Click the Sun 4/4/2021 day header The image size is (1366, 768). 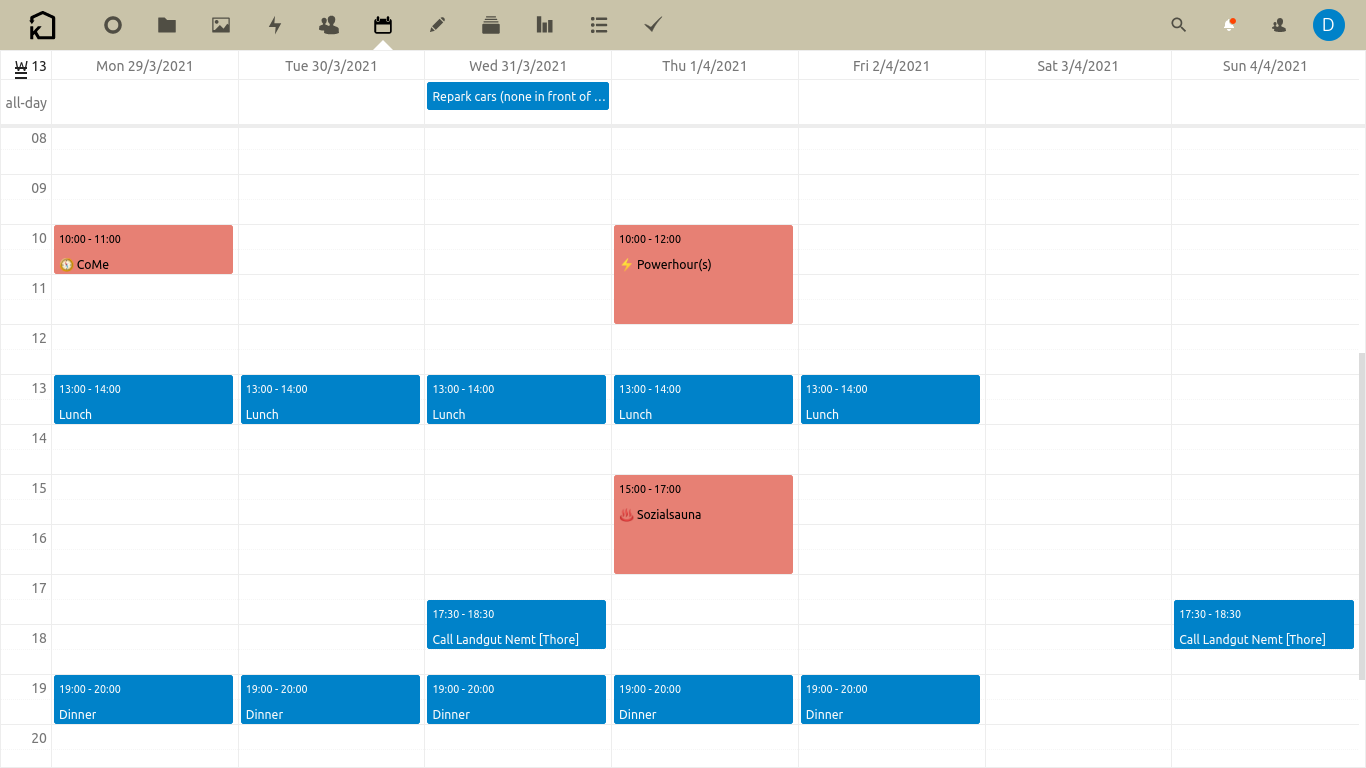pos(1264,66)
